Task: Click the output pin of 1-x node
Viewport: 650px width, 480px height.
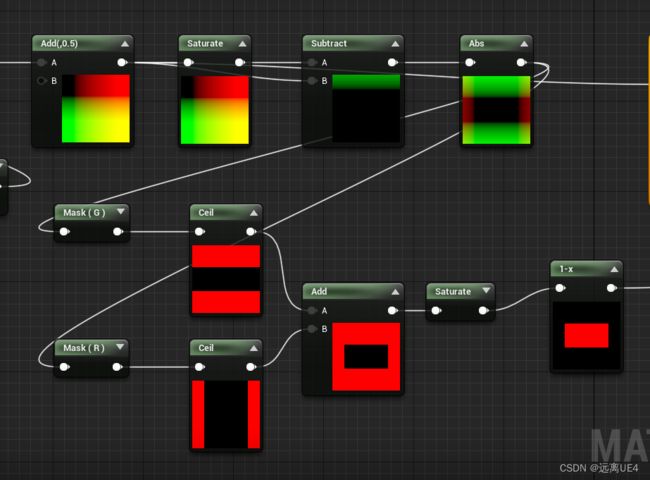Action: 612,288
